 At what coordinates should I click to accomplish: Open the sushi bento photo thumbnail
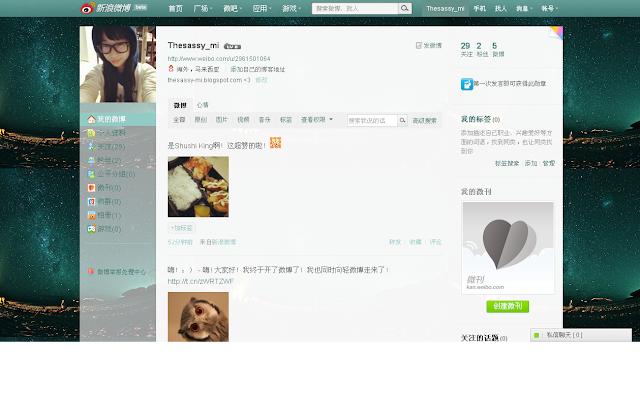click(x=198, y=187)
